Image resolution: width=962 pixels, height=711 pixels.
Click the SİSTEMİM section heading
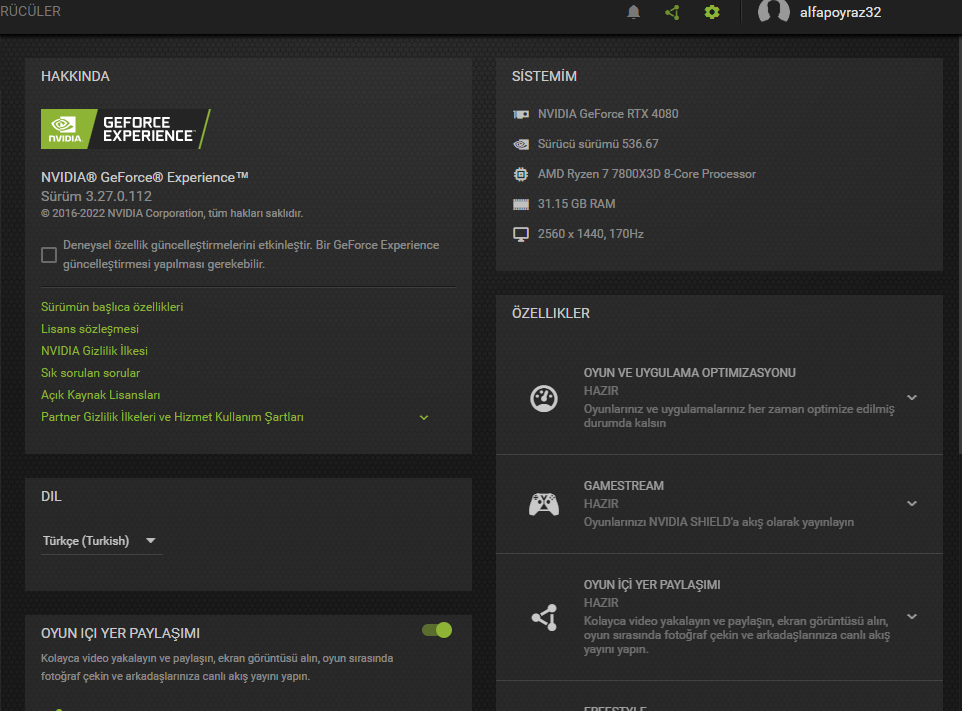(x=544, y=77)
